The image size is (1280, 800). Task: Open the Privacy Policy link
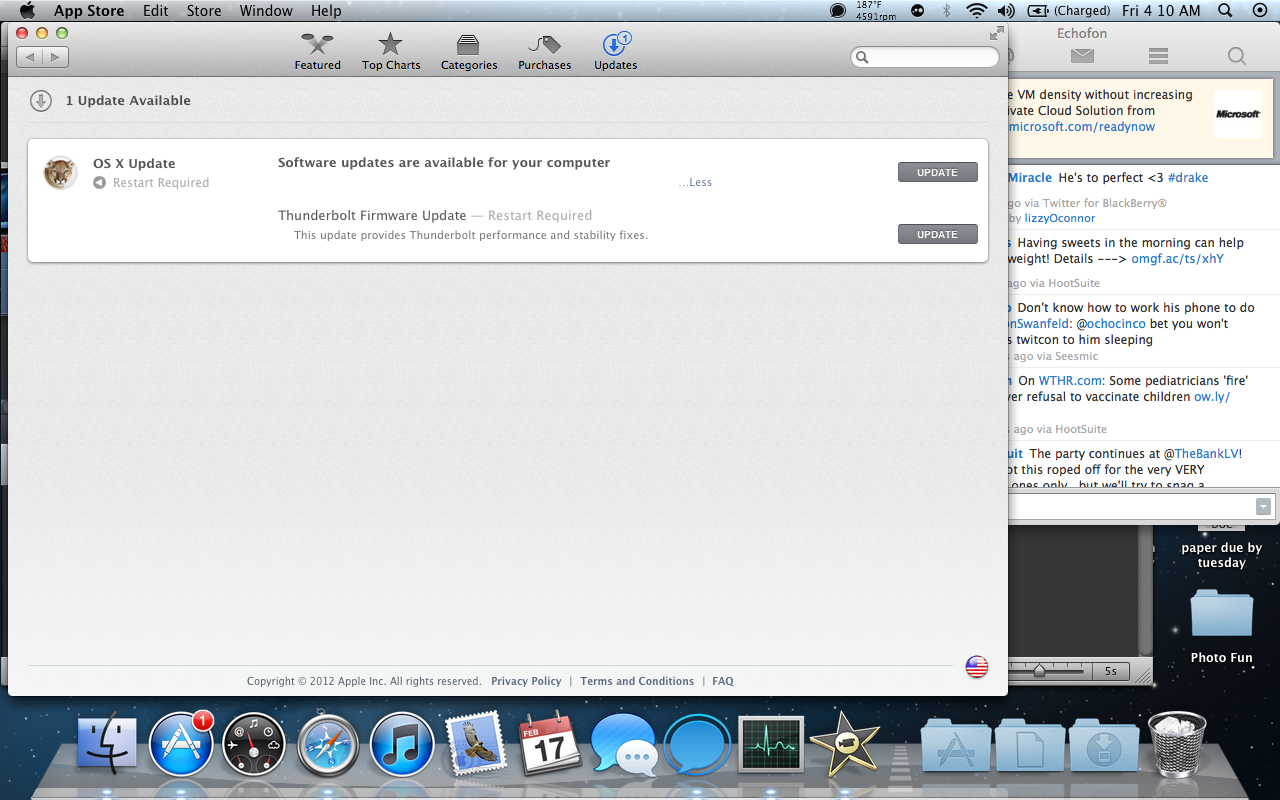tap(526, 681)
